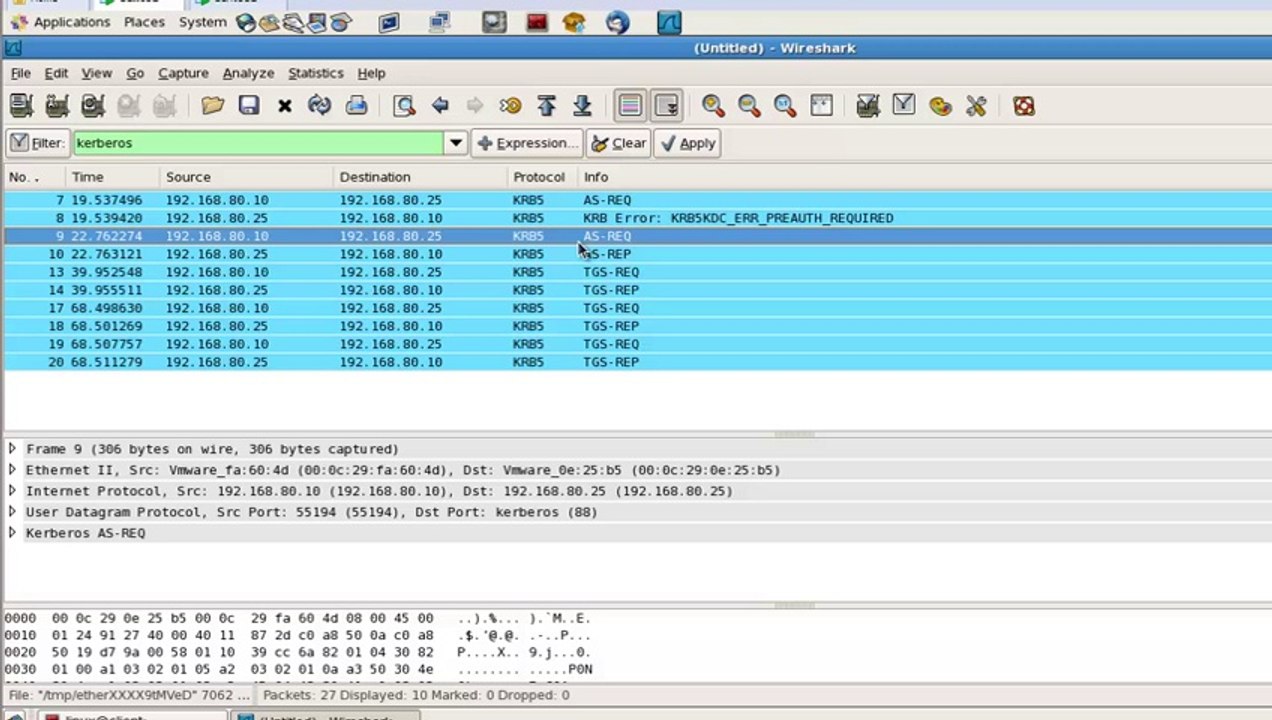This screenshot has width=1272, height=720.
Task: Print packets icon
Action: pyautogui.click(x=356, y=106)
